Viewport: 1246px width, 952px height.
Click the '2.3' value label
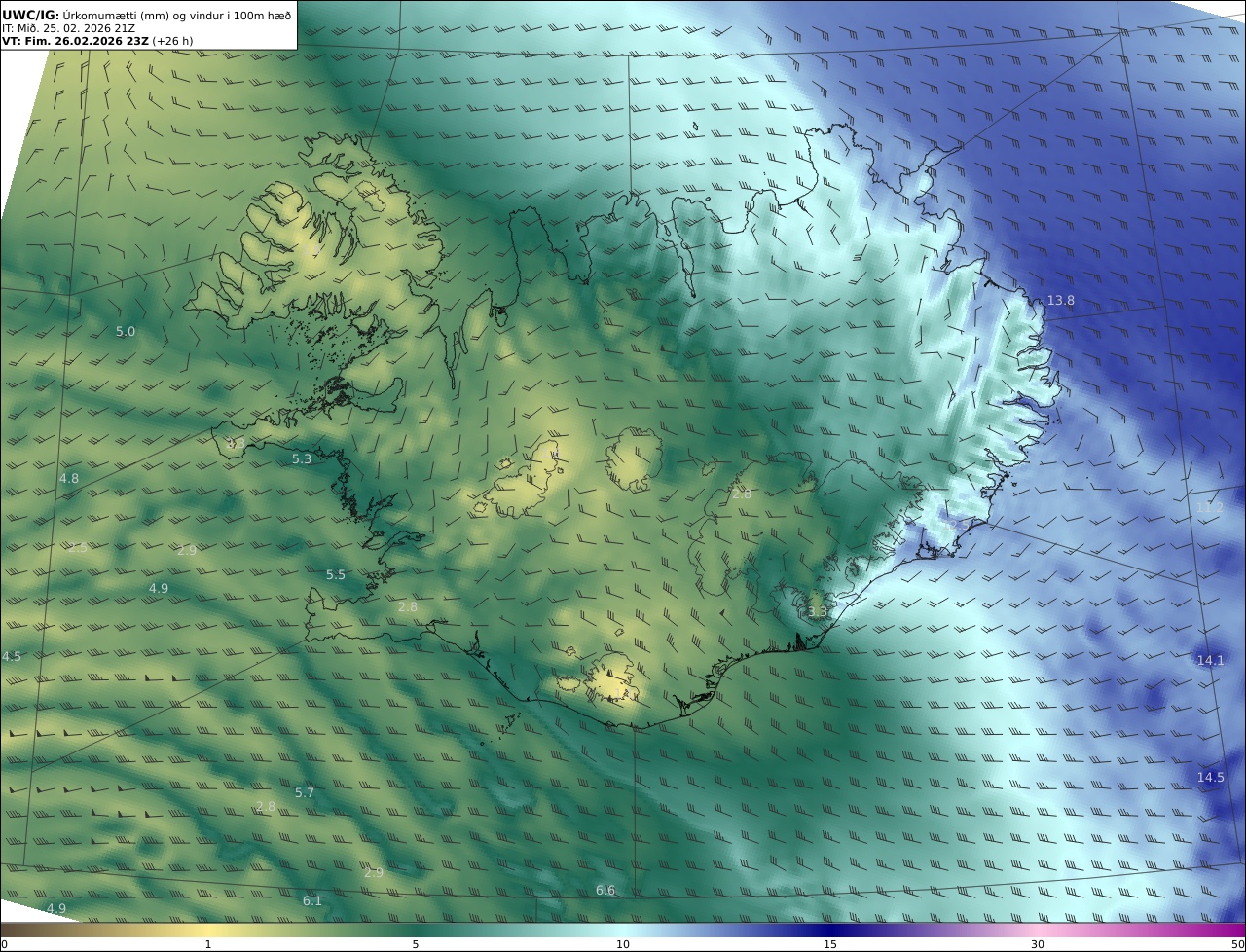236,443
